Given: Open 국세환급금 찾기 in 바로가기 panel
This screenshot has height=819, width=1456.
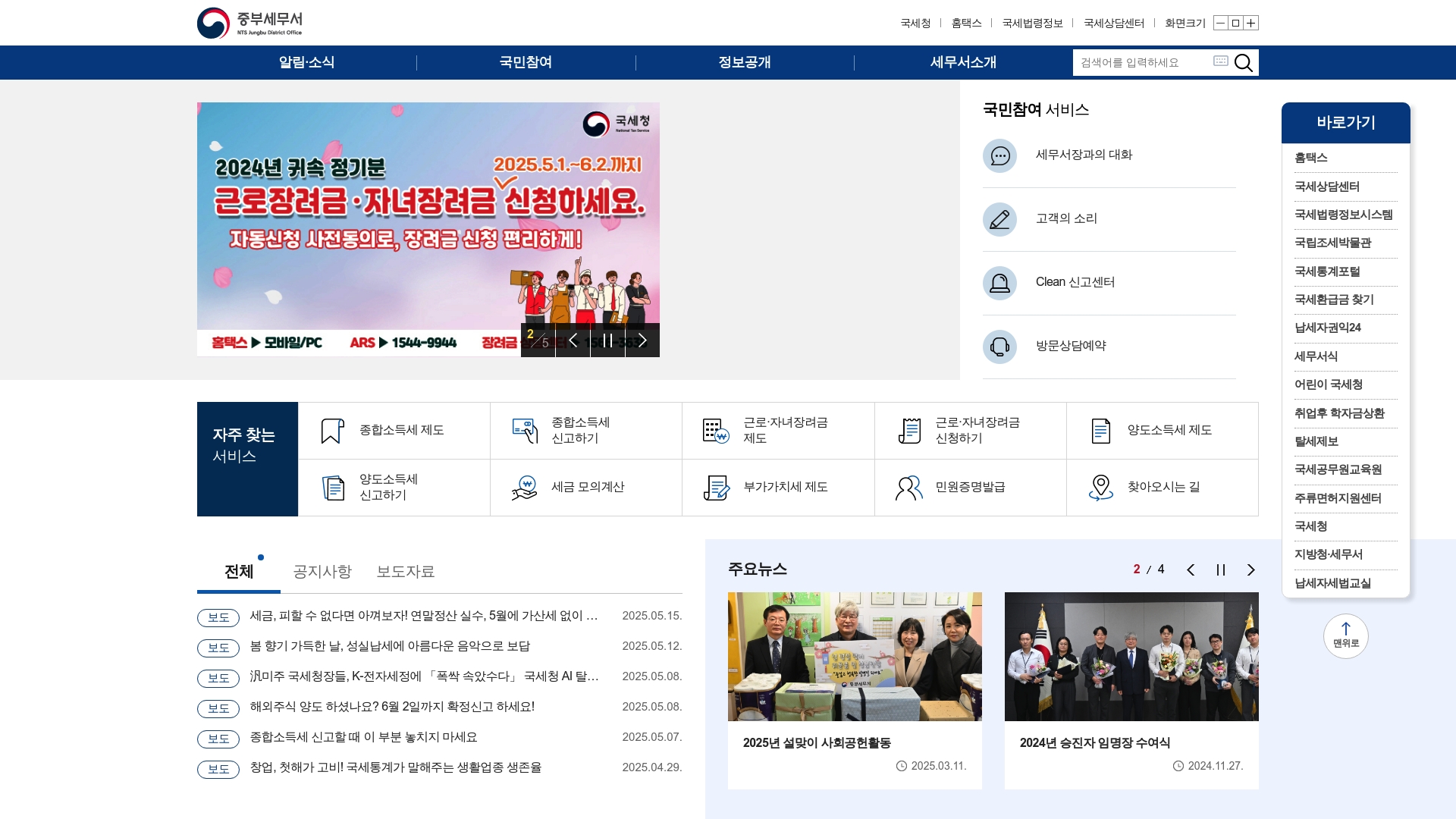Looking at the screenshot, I should [x=1334, y=300].
